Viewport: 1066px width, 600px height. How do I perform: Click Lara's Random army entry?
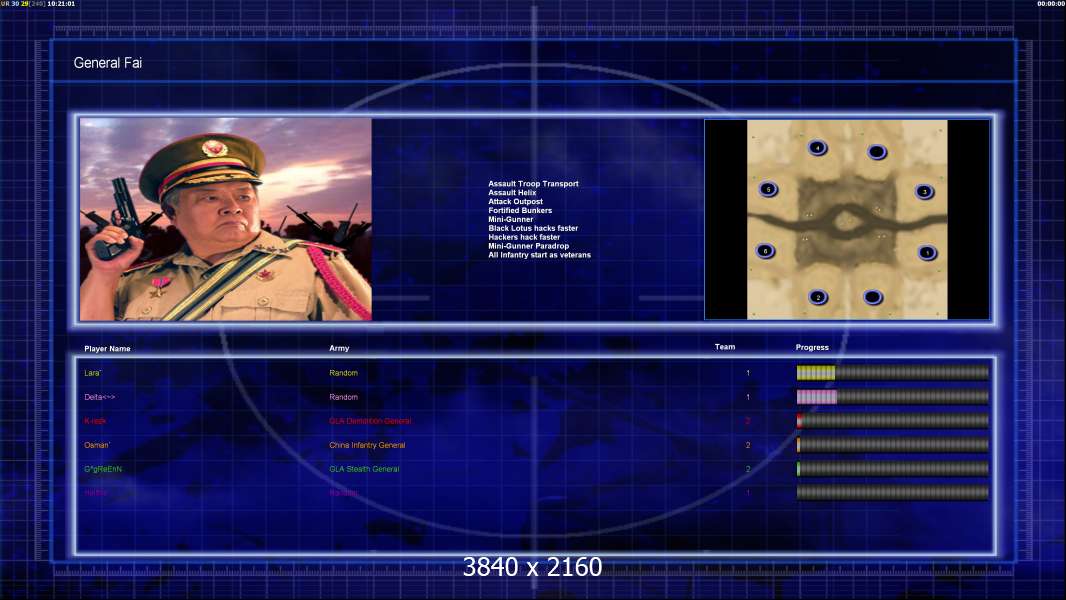(x=343, y=373)
